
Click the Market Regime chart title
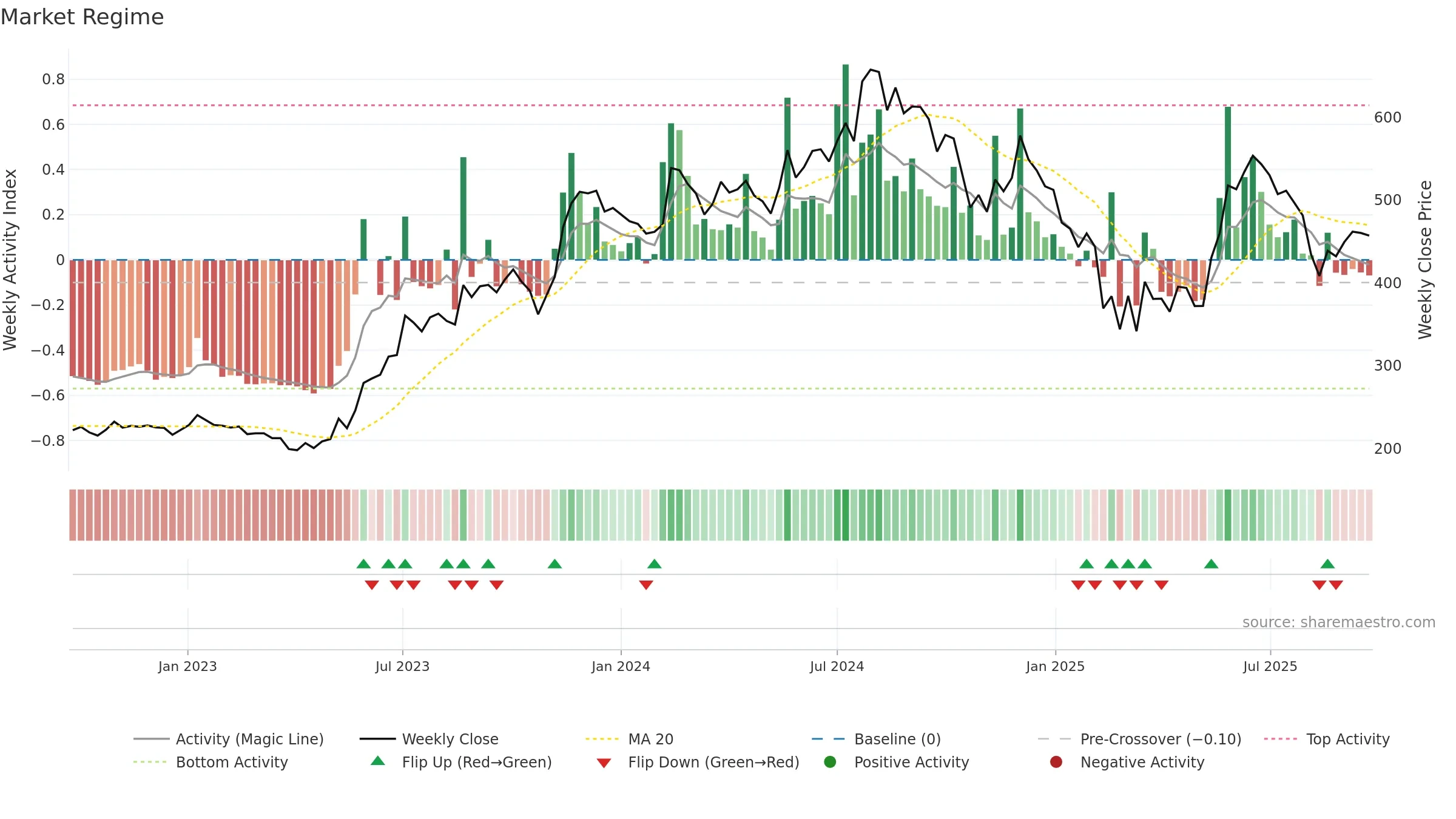point(82,17)
